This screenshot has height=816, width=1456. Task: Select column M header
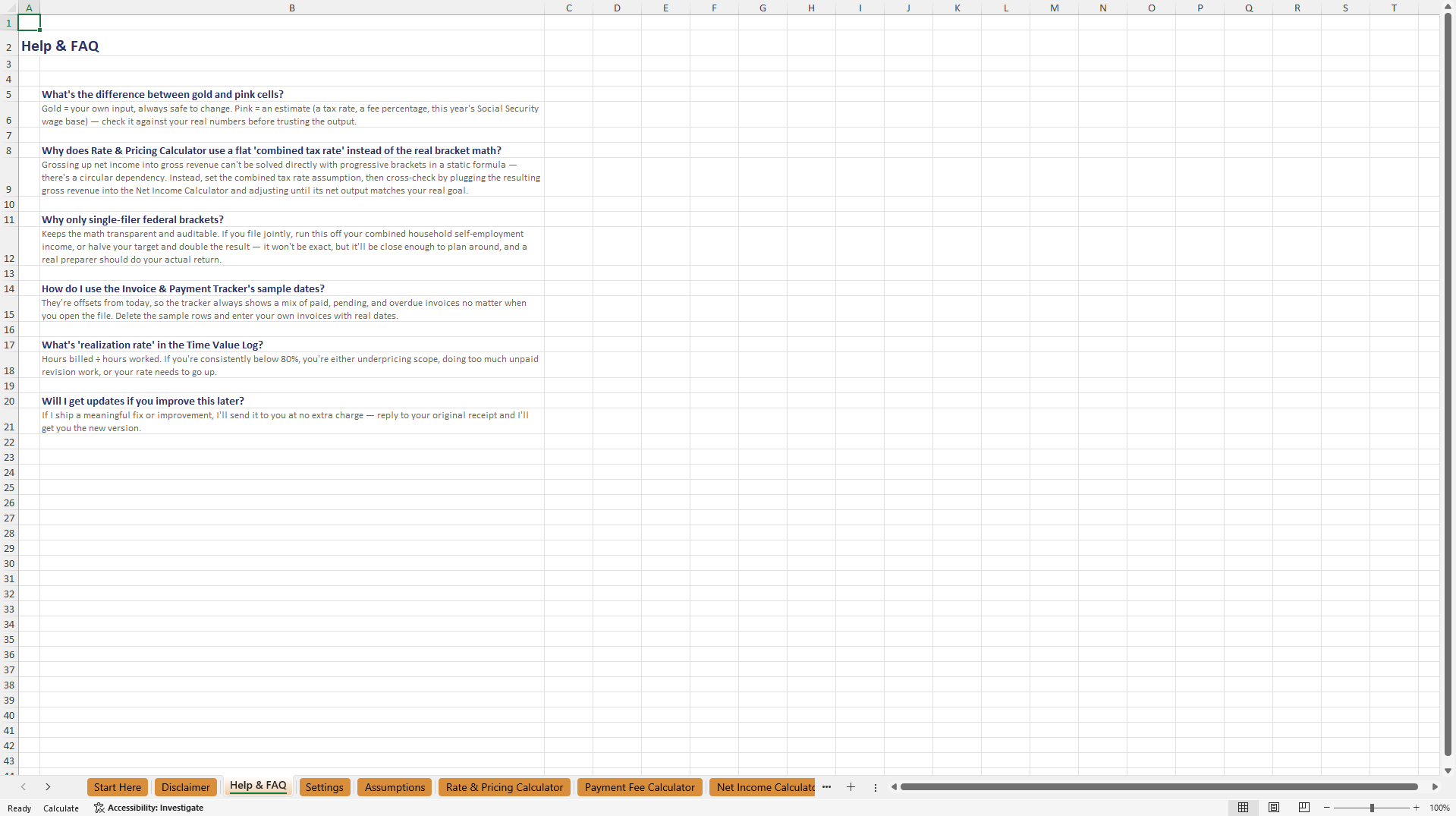[x=1054, y=8]
